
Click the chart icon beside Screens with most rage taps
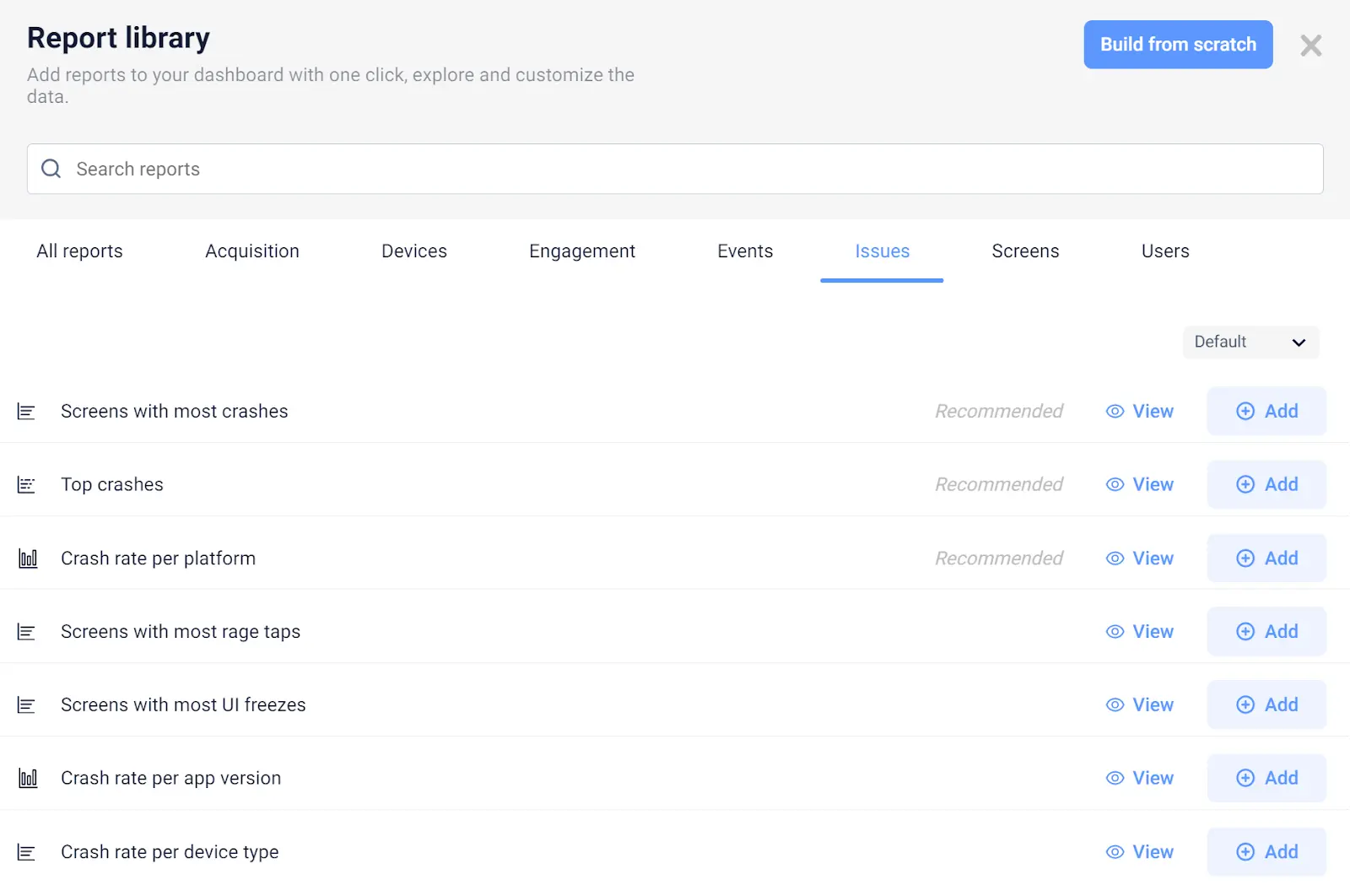pos(26,632)
